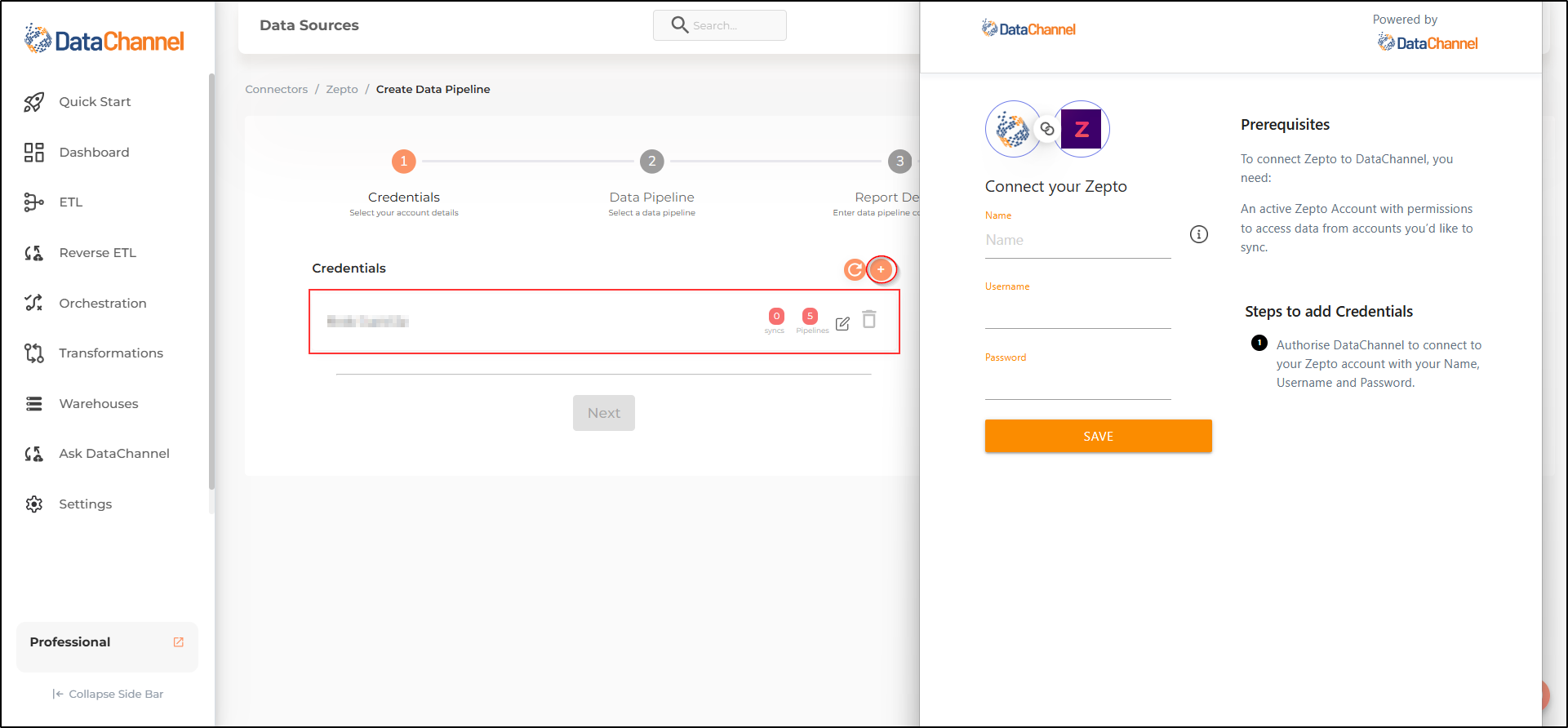Go to step 2 Data Pipeline

tap(651, 162)
